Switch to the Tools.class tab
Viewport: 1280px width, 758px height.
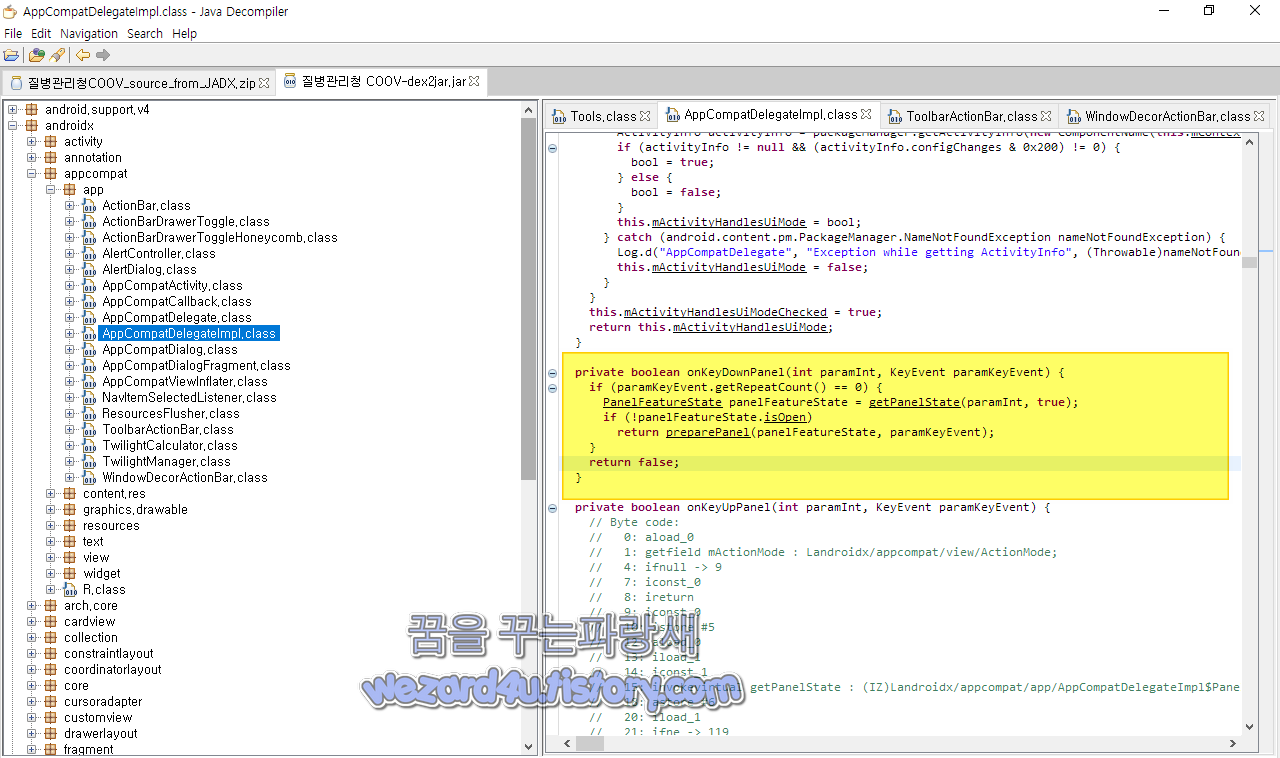point(603,116)
